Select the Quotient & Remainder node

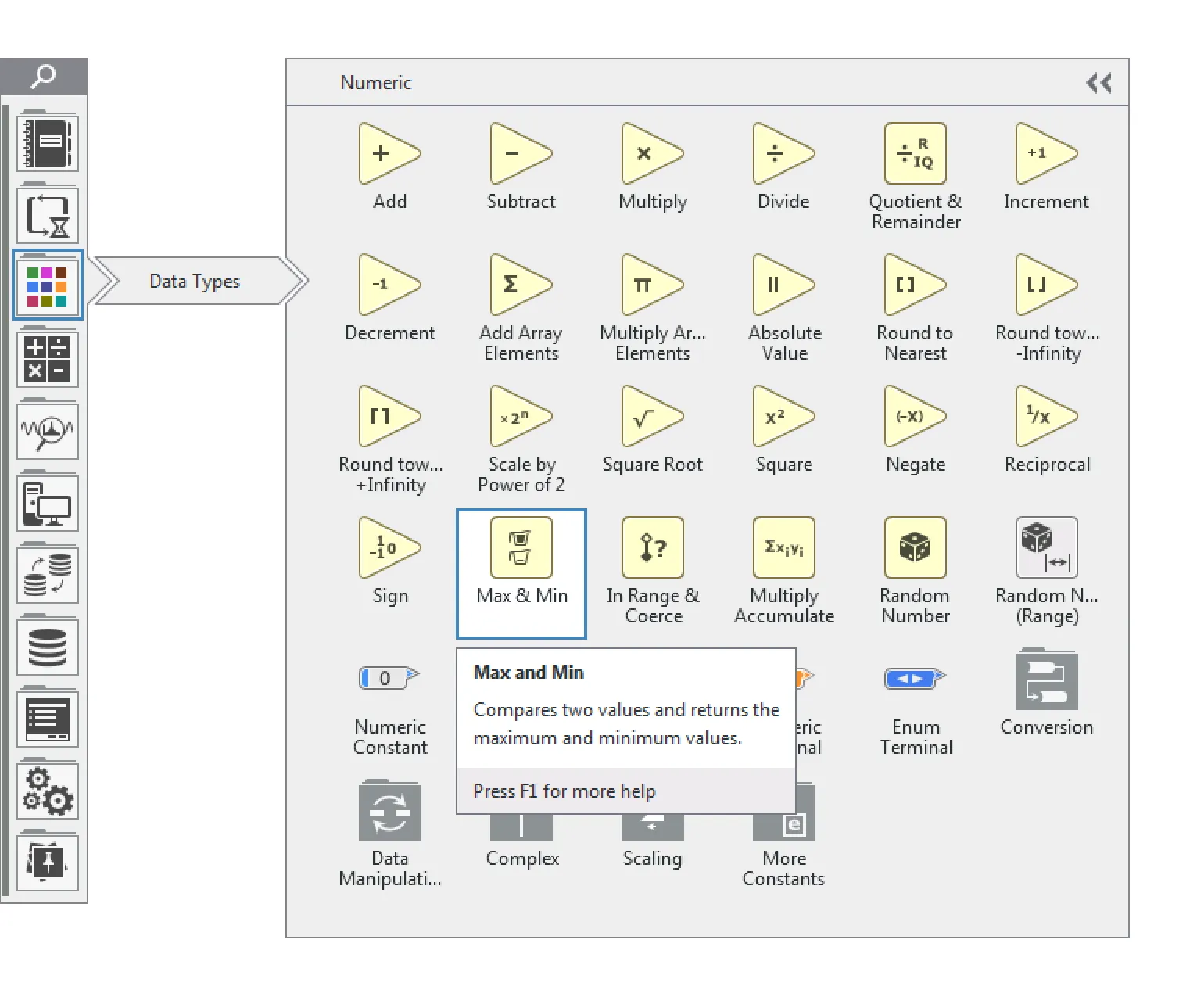(x=914, y=152)
